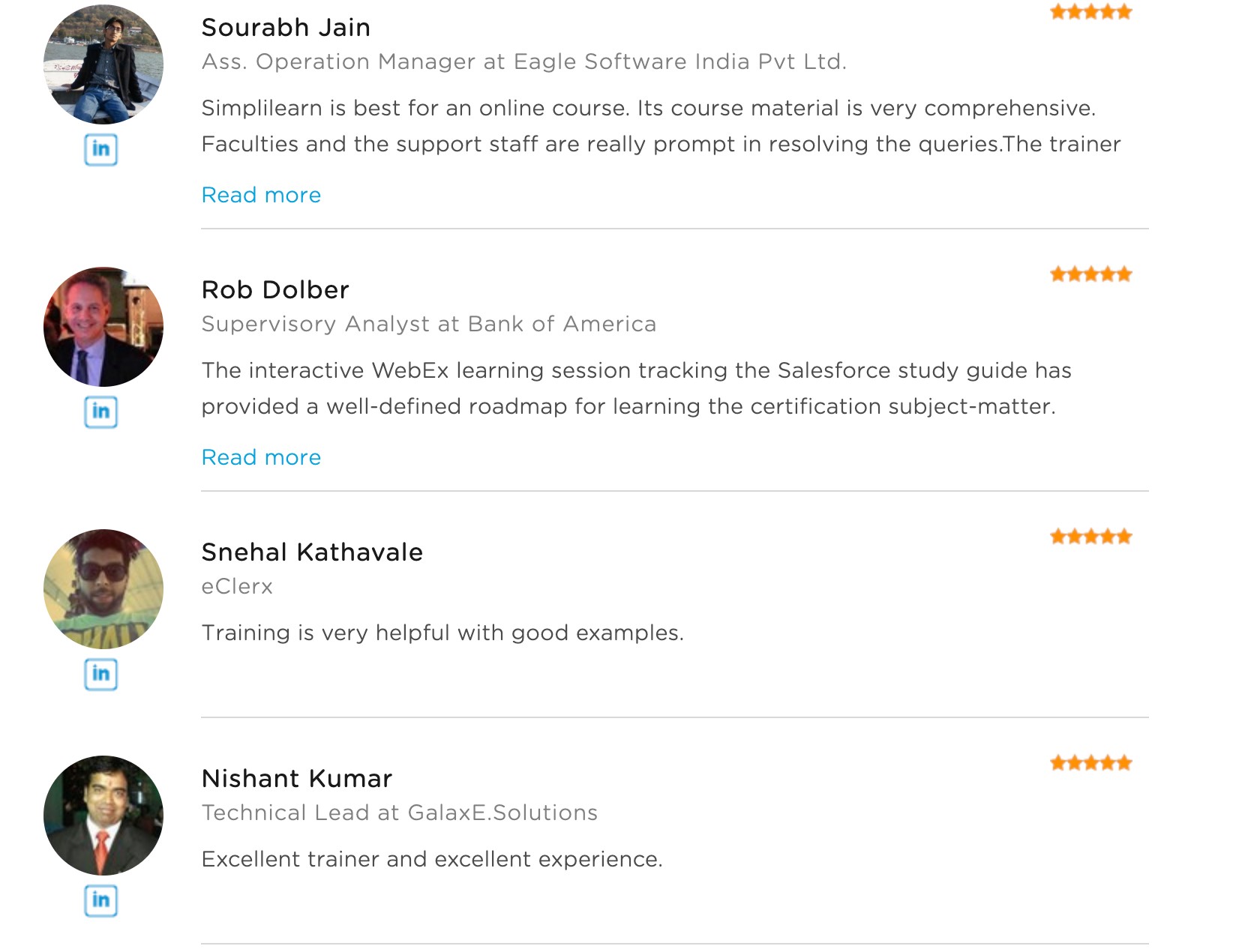Click Supervisory Analyst at Bank of America text
Image resolution: width=1239 pixels, height=952 pixels.
tap(429, 324)
